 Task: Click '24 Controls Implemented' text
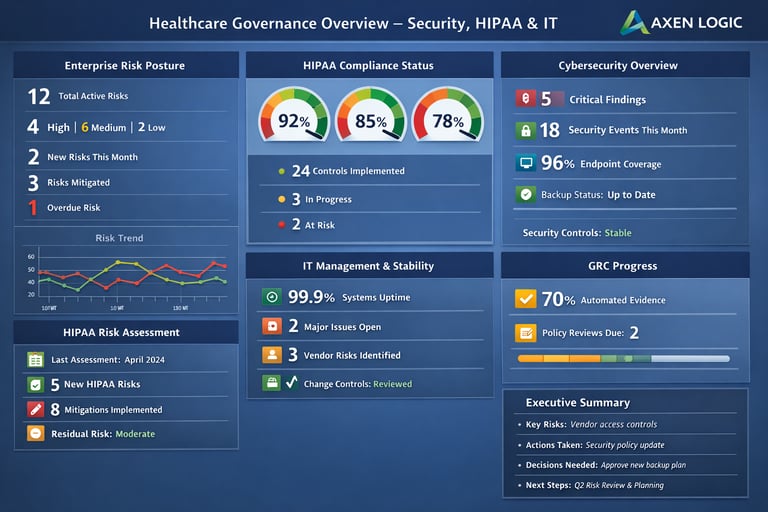[x=348, y=171]
